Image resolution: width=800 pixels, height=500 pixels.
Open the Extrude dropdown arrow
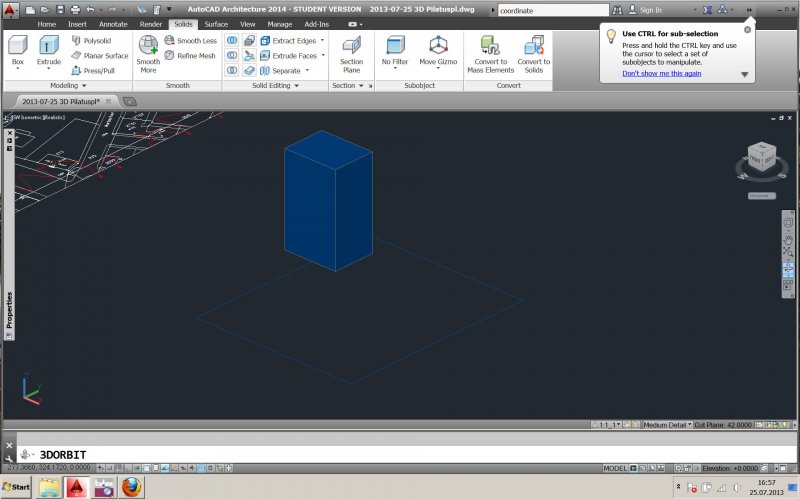coord(48,68)
